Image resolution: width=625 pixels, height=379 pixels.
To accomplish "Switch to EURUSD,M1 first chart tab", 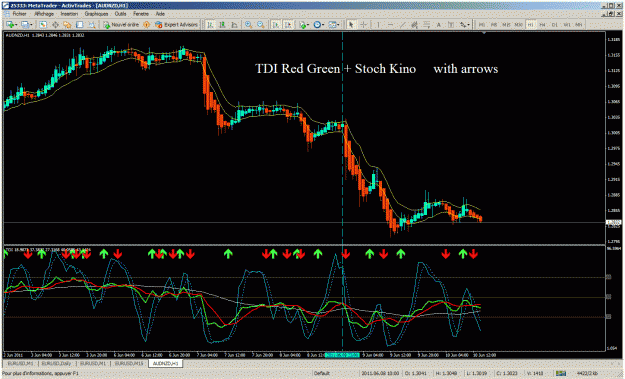I will tap(20, 364).
